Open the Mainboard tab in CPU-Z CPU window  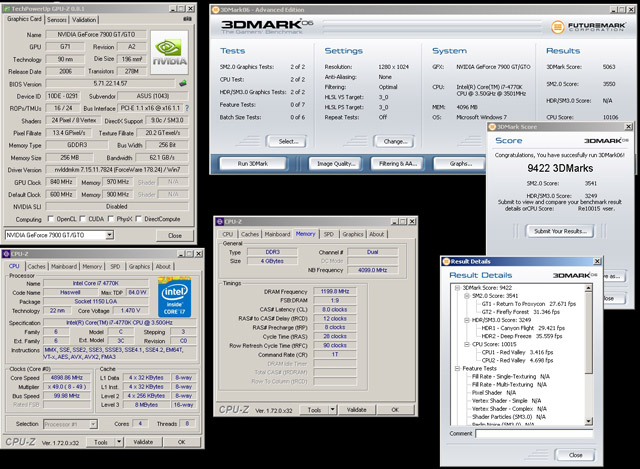pos(64,267)
